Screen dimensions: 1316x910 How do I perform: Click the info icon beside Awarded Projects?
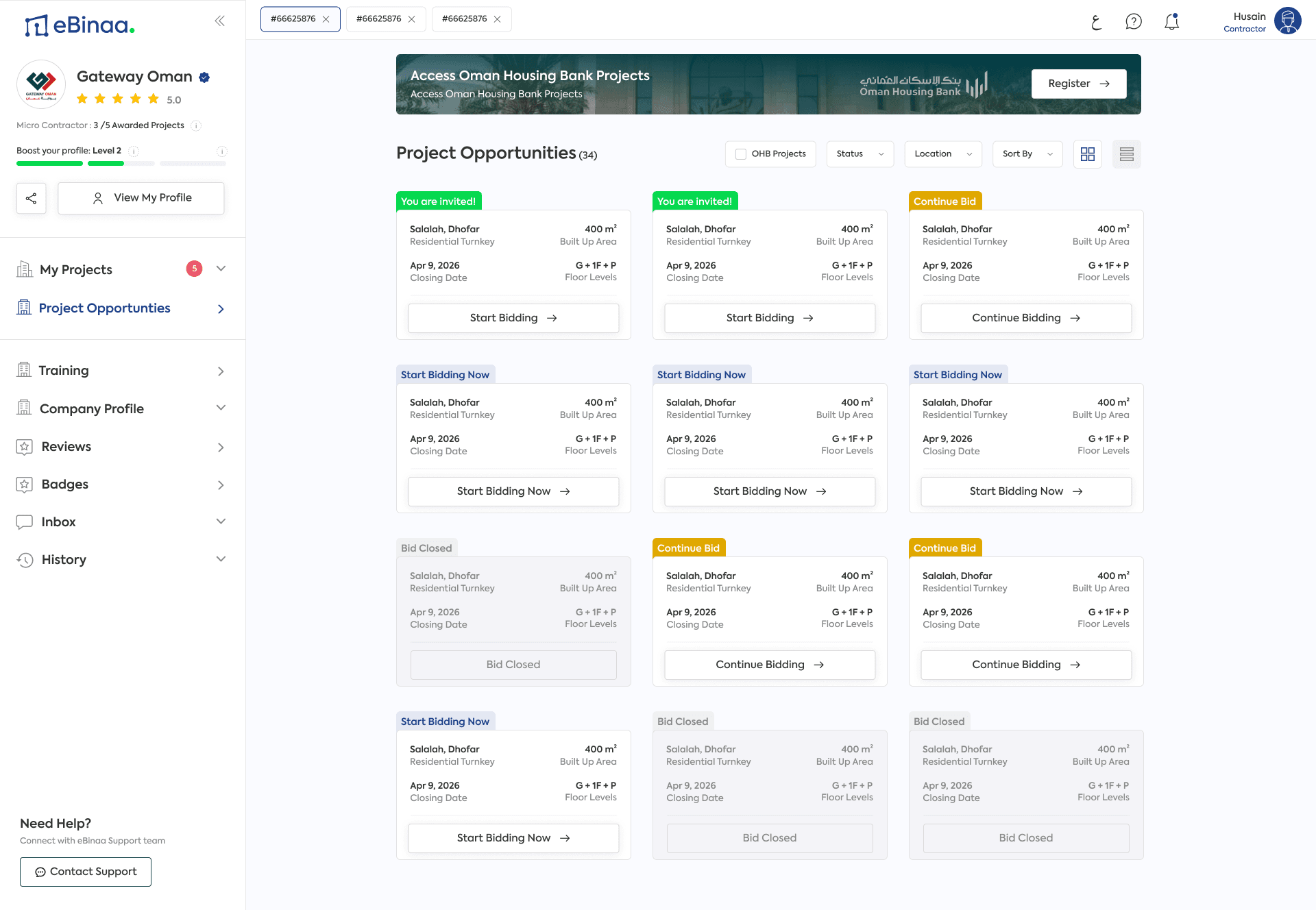click(196, 125)
